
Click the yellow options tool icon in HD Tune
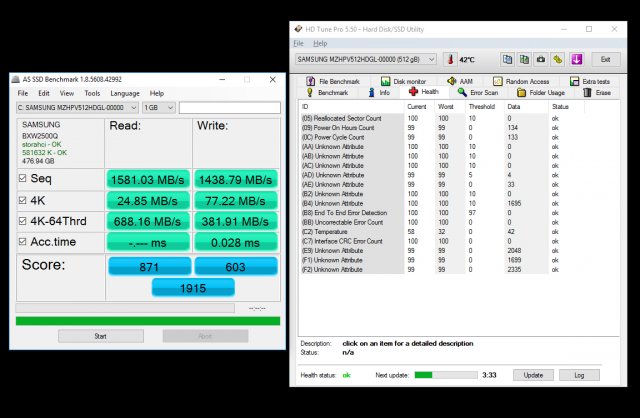[558, 60]
